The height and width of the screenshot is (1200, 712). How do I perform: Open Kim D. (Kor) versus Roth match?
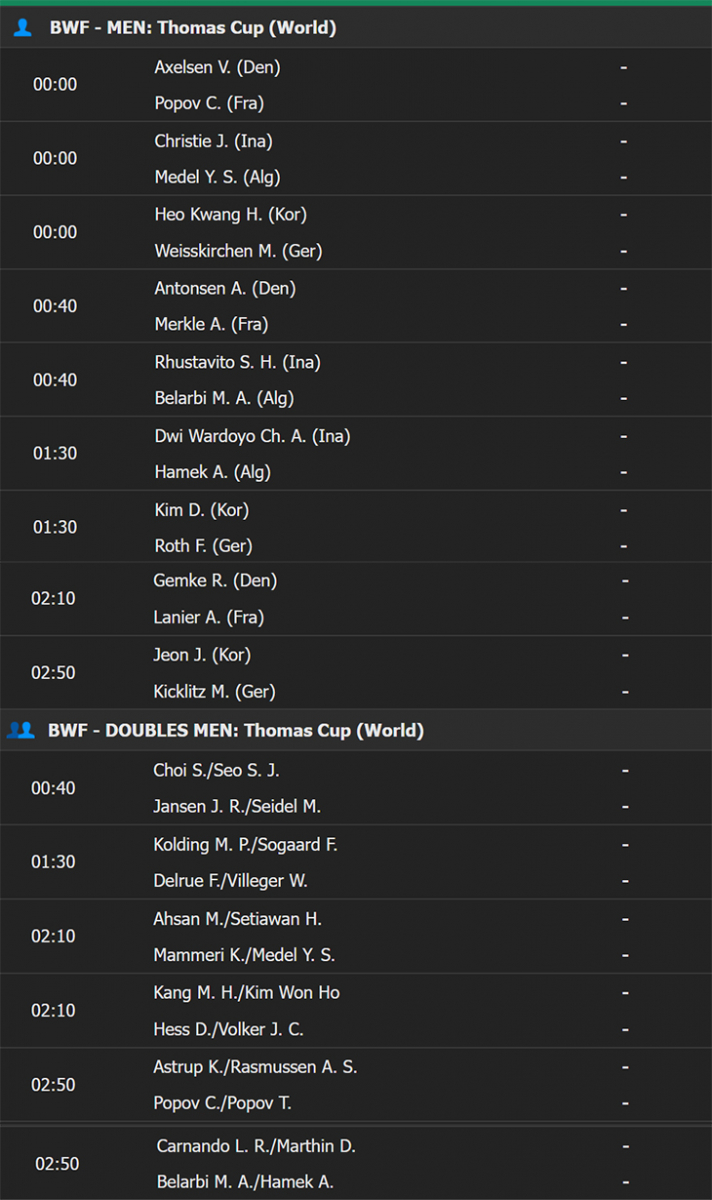pyautogui.click(x=356, y=528)
